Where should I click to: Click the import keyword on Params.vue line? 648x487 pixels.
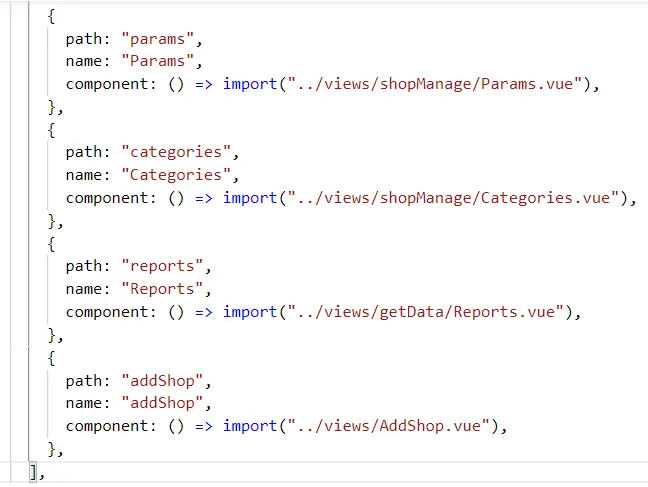coord(250,84)
